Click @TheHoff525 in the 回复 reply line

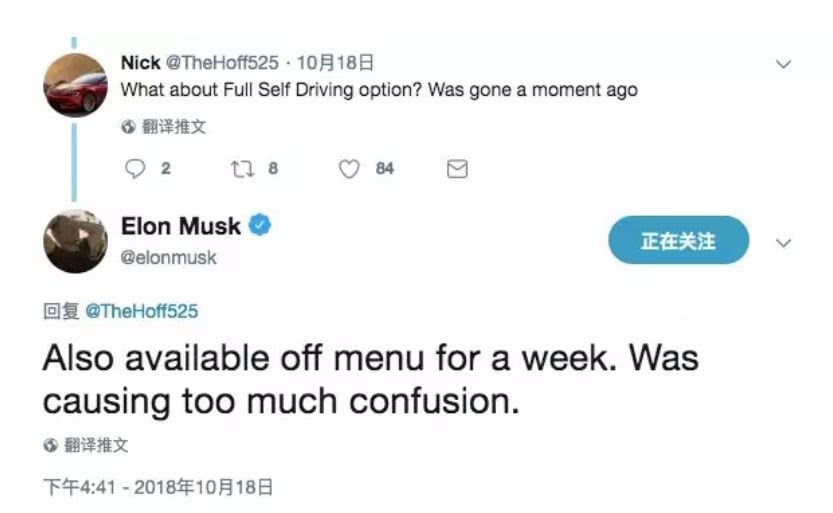(141, 312)
